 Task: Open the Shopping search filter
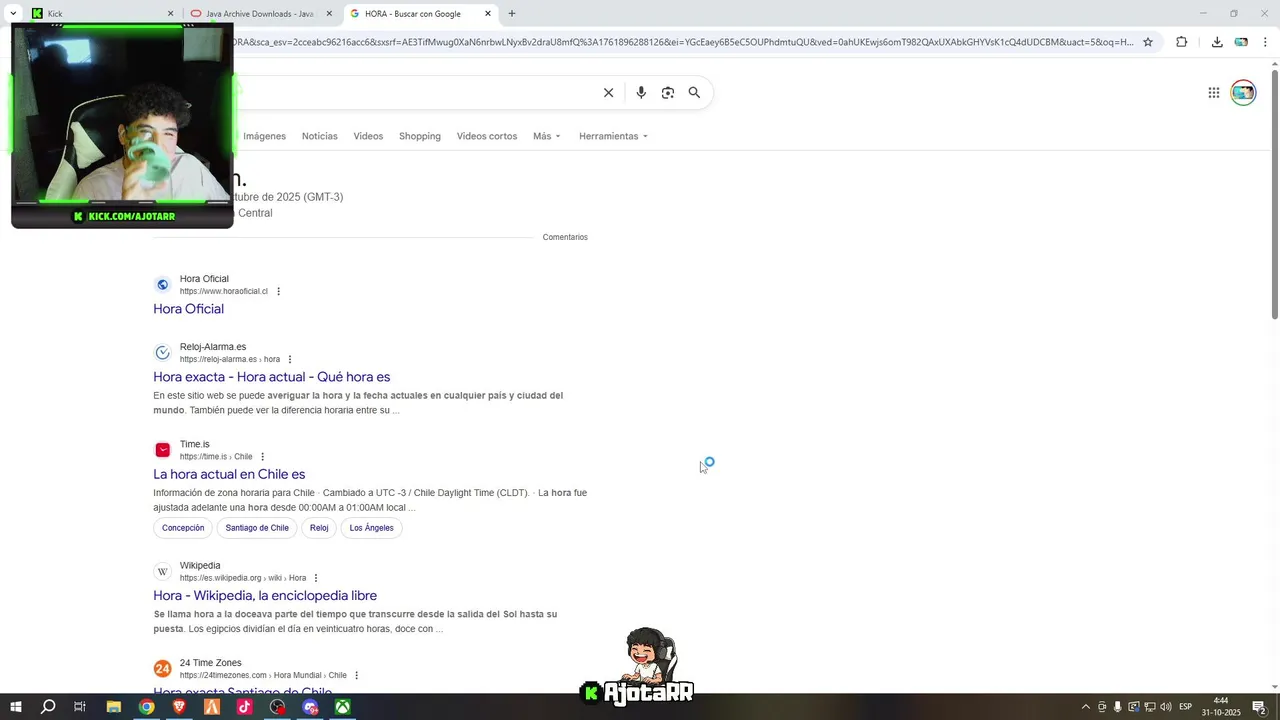420,136
